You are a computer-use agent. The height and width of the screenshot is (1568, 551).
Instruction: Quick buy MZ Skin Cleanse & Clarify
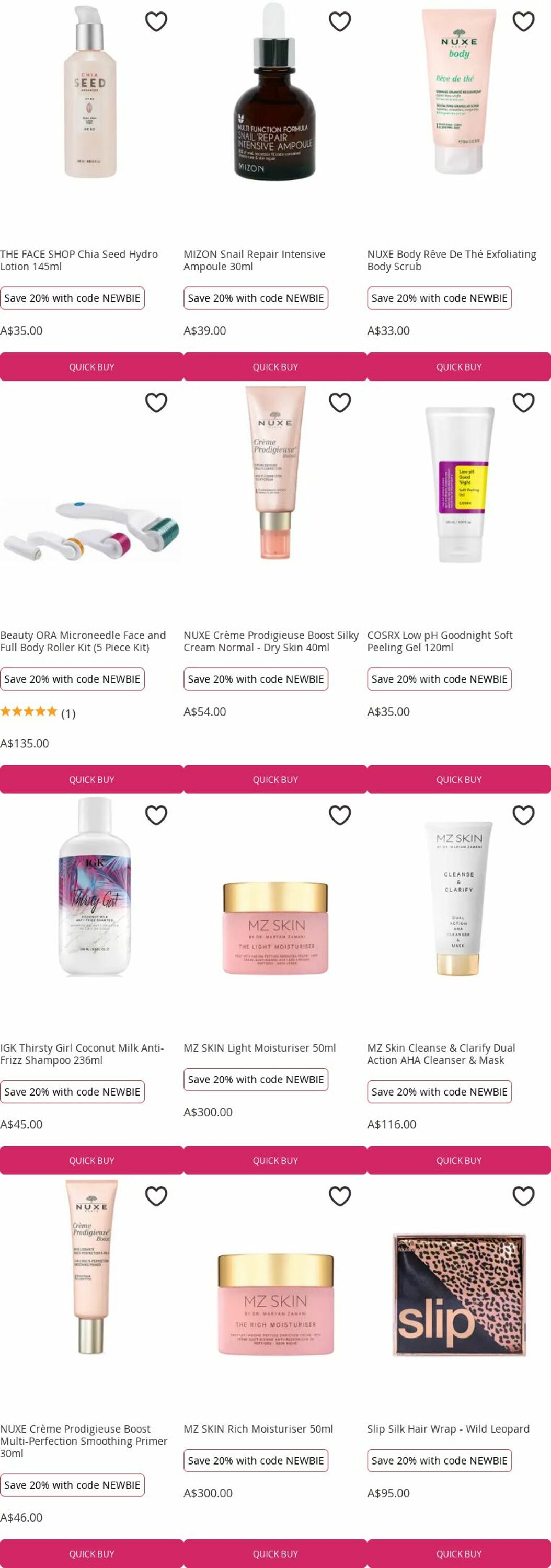coord(459,1160)
